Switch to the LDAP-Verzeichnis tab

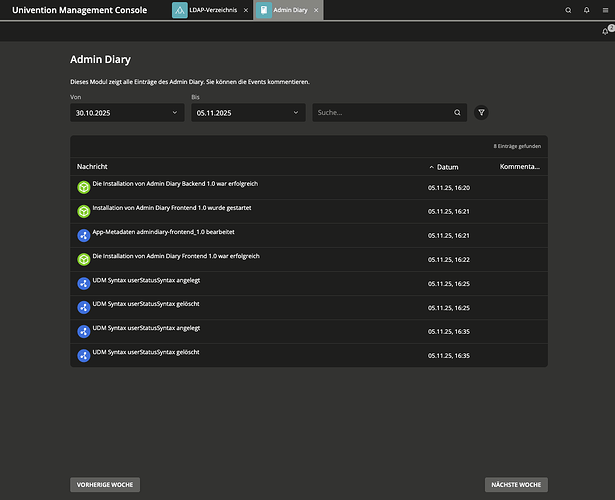210,10
